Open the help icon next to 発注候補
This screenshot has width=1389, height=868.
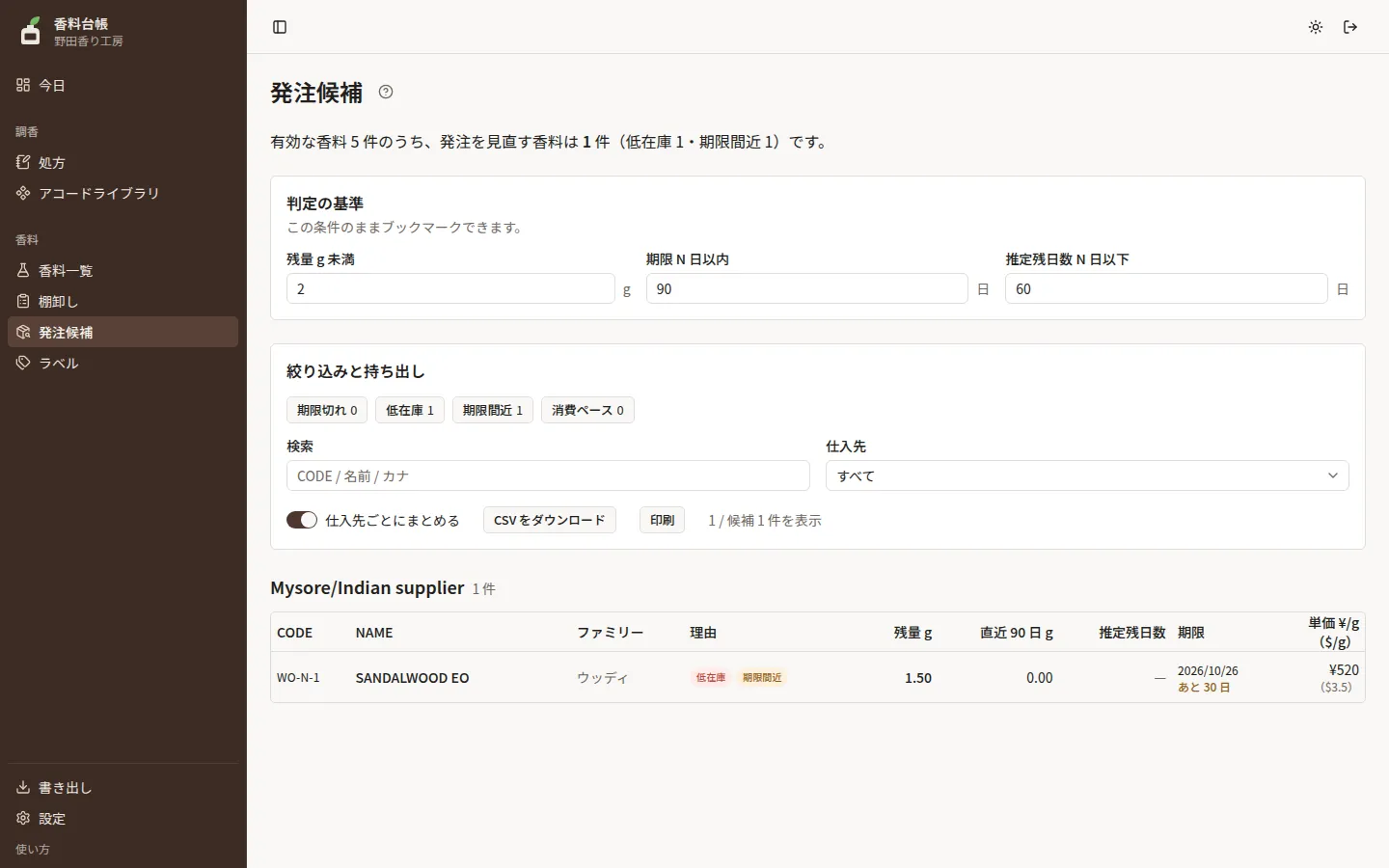[386, 92]
